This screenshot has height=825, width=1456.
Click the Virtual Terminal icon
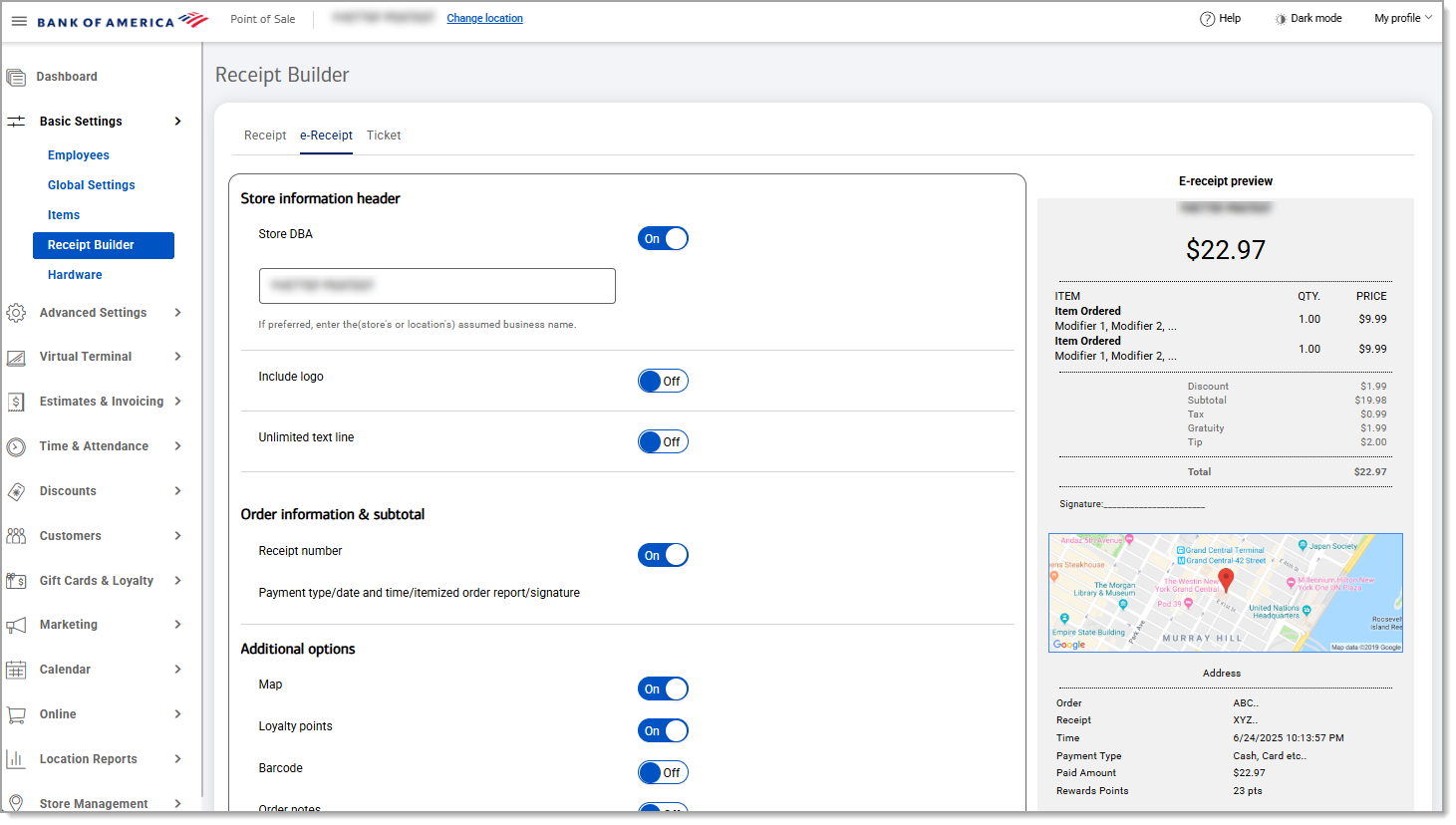(x=16, y=358)
